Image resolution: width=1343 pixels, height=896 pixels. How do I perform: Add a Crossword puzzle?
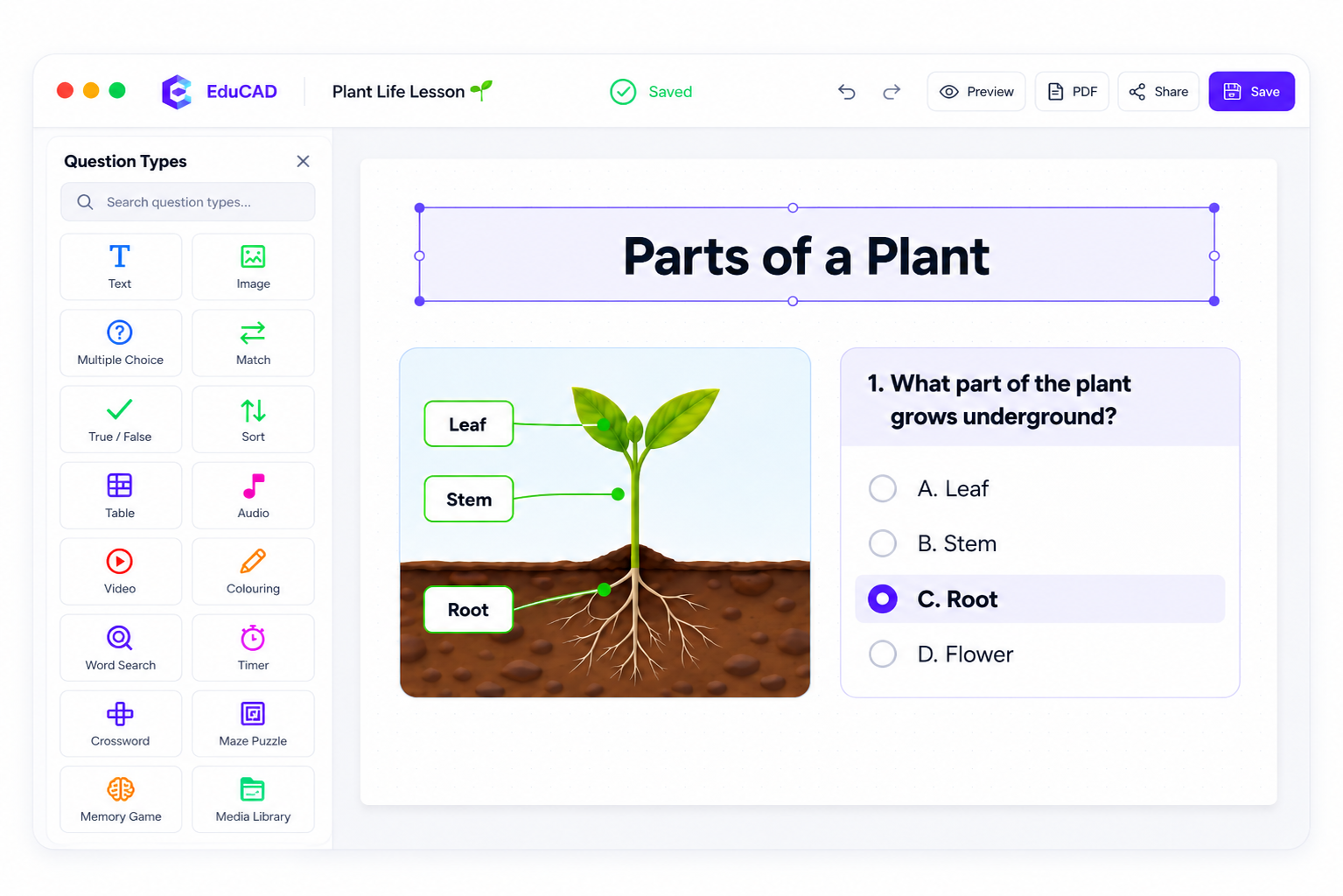[x=121, y=724]
